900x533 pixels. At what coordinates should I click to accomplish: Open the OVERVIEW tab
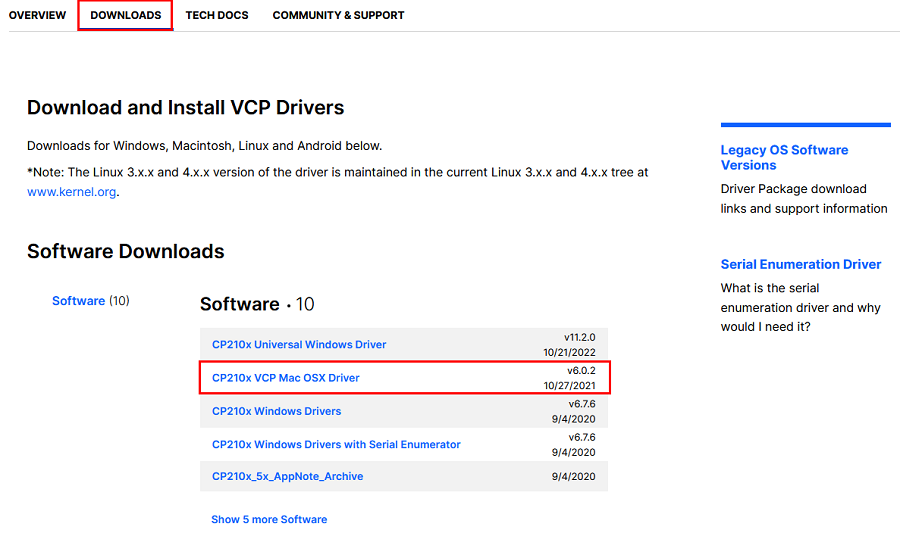click(37, 15)
